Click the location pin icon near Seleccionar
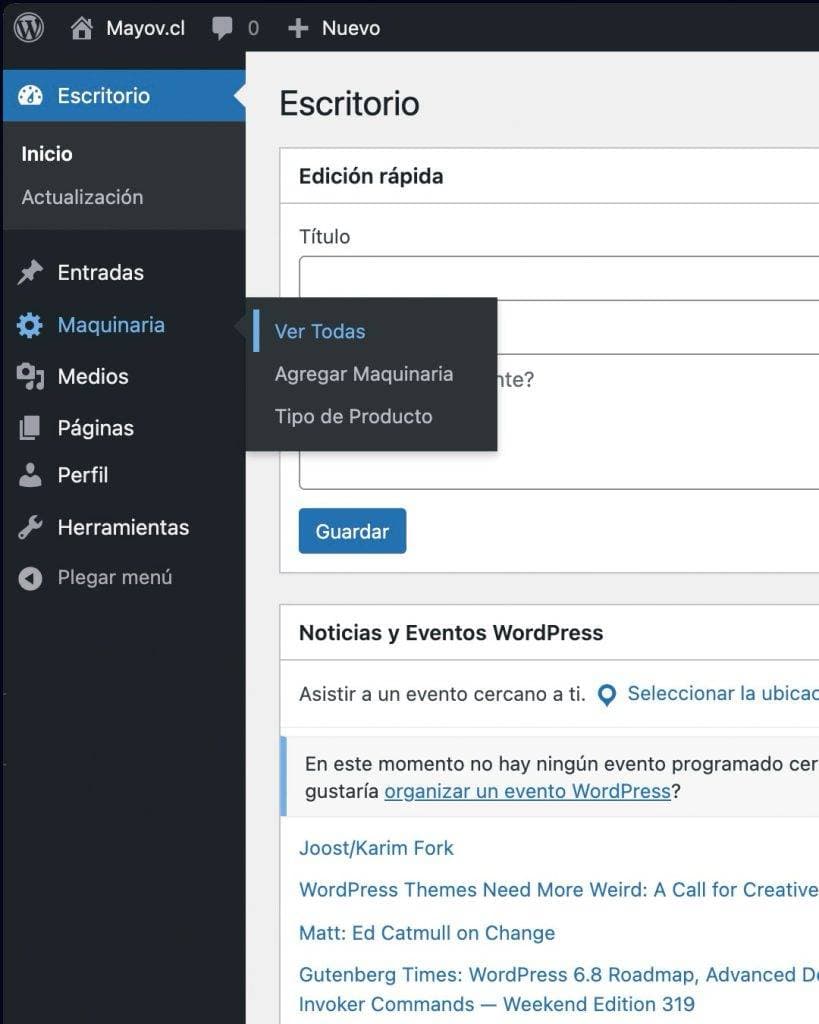Viewport: 819px width, 1024px height. (x=607, y=695)
